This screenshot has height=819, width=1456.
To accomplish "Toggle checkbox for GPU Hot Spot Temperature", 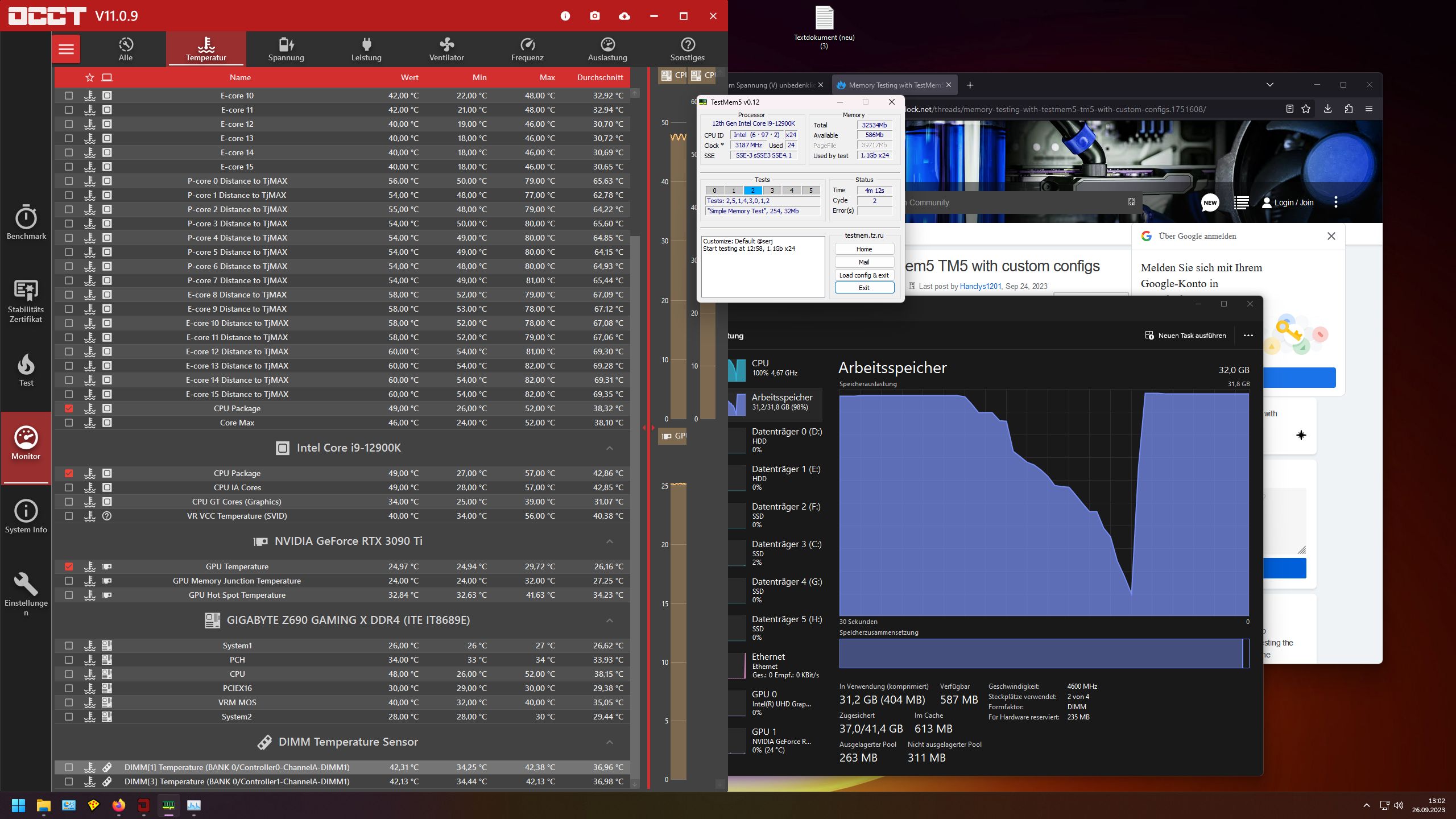I will [x=69, y=595].
